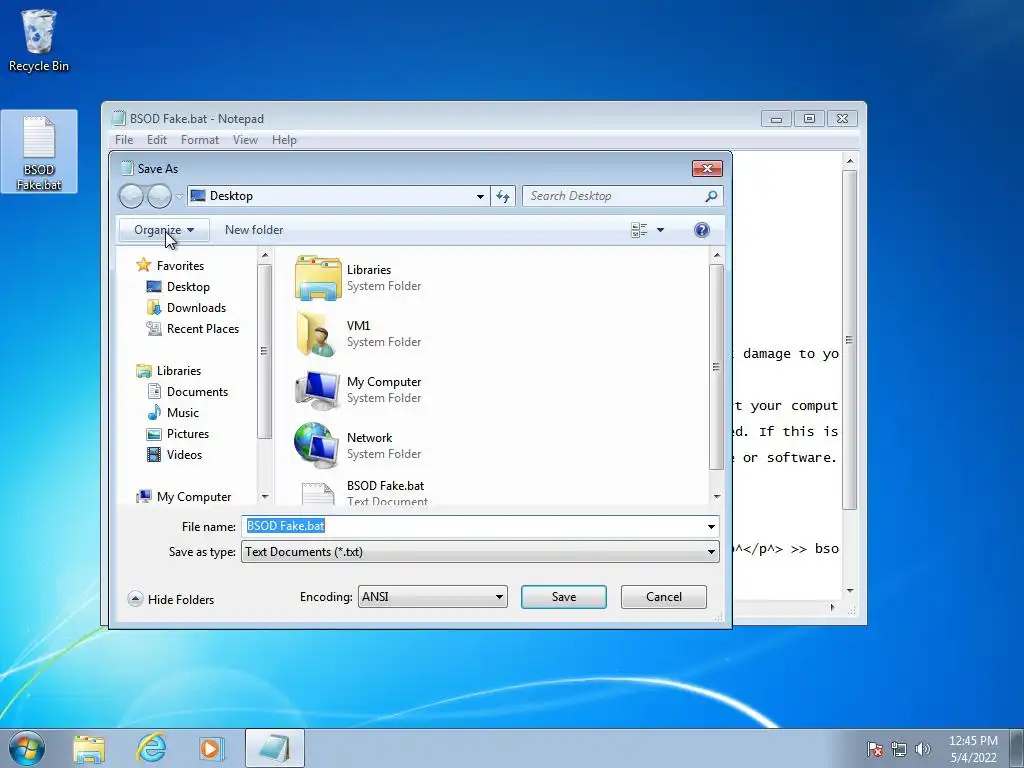Click Notepad's vertical scrollbar up arrow

click(x=850, y=161)
